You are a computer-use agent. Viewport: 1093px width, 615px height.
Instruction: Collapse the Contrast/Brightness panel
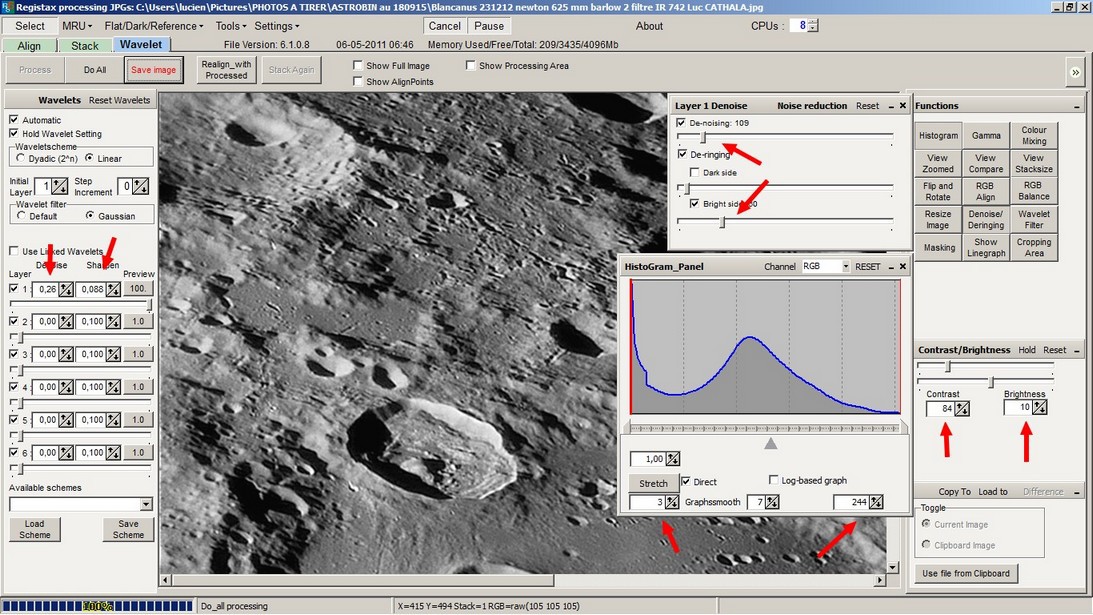click(1077, 351)
